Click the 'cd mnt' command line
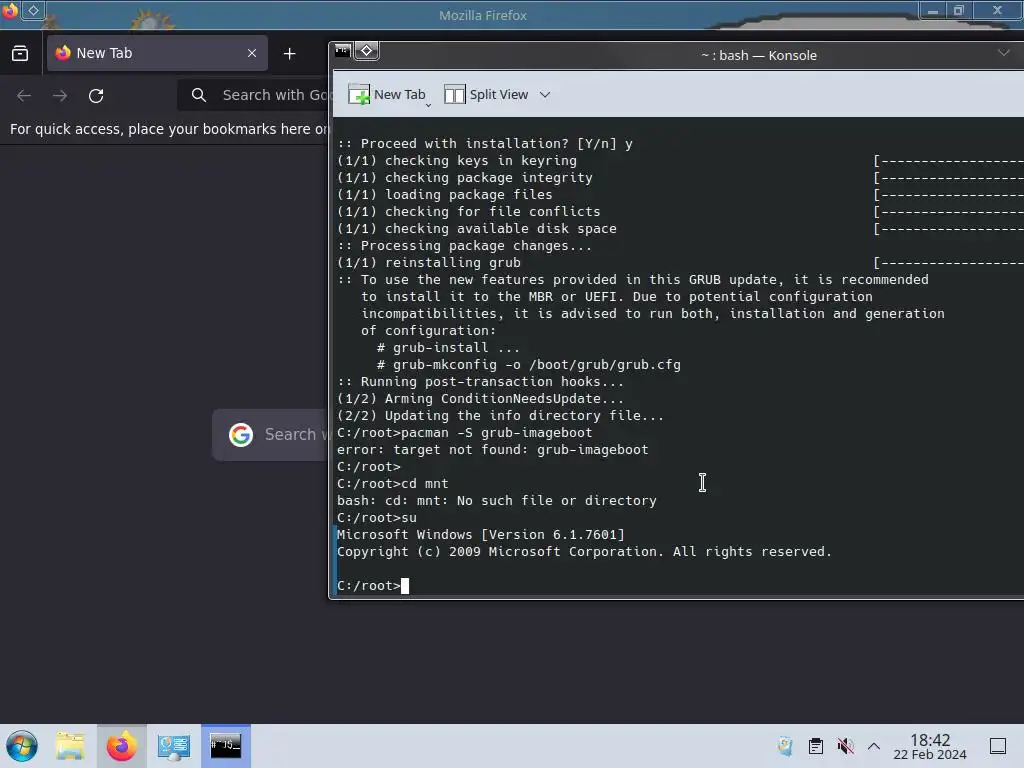Screen dimensions: 1024x768 coord(392,484)
